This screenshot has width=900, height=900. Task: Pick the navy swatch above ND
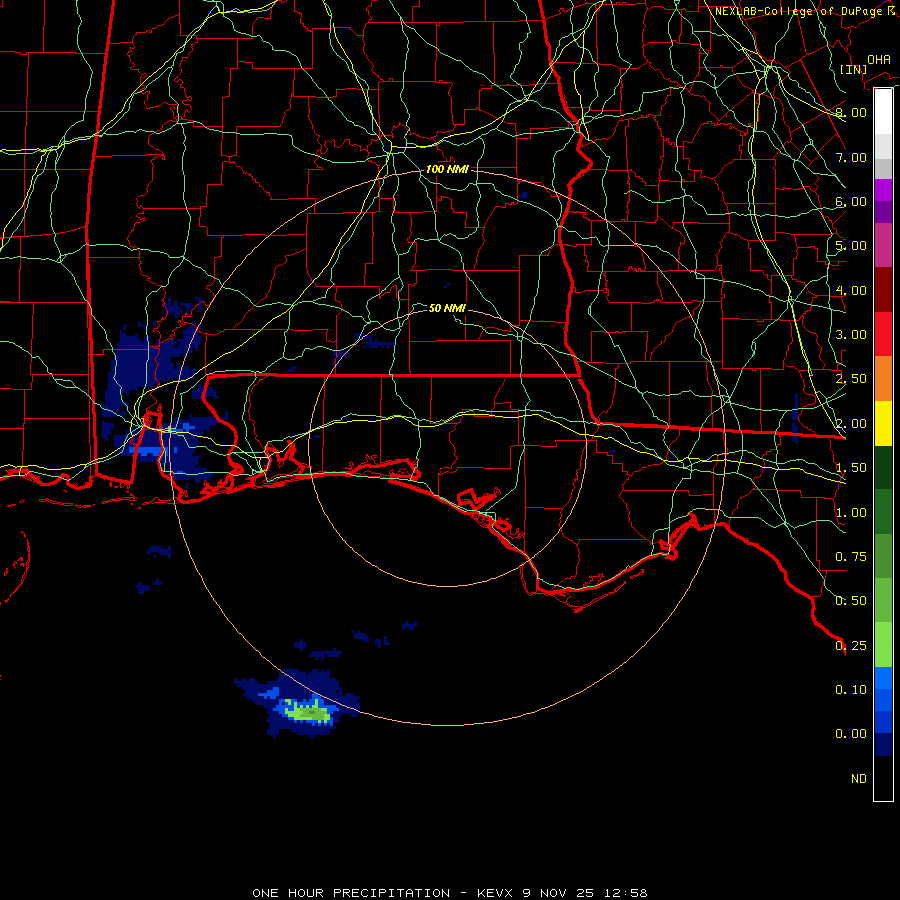883,744
